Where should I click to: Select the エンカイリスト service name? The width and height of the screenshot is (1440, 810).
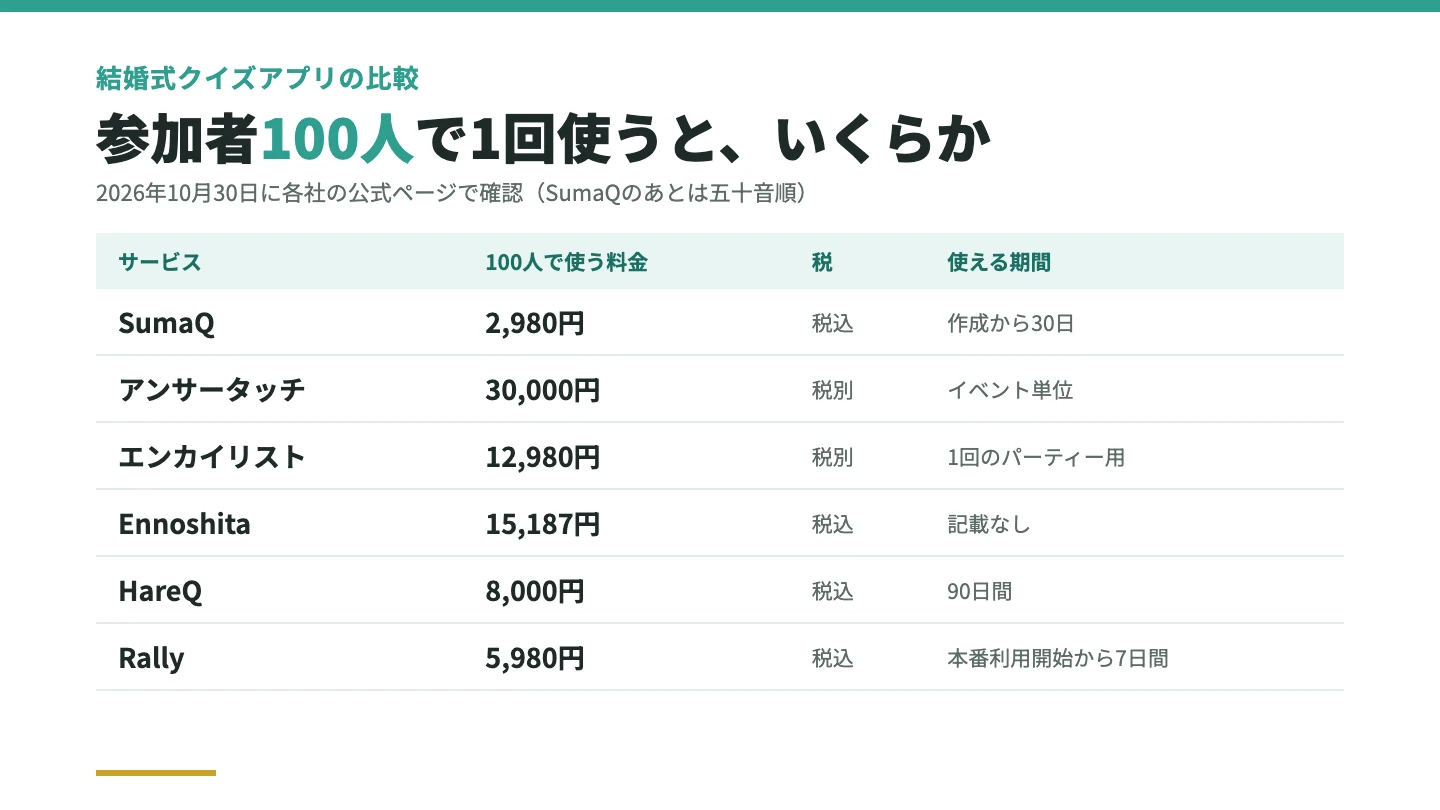[x=211, y=457]
